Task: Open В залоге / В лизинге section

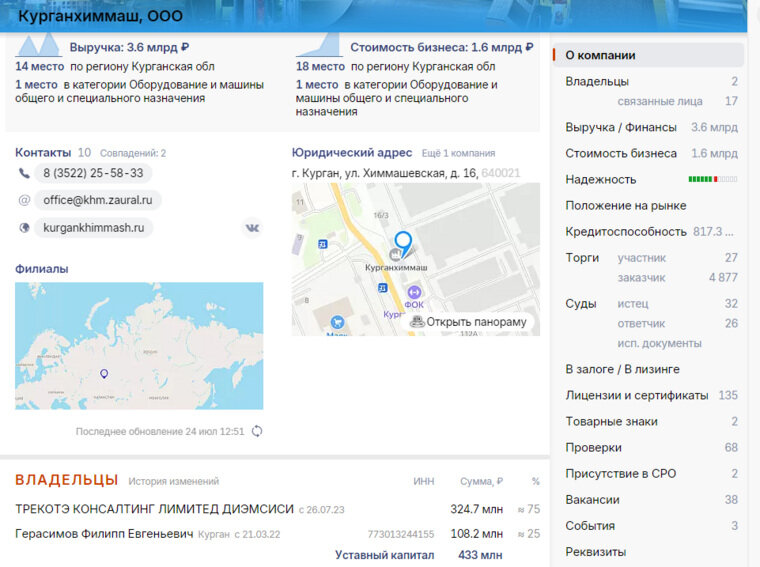Action: click(x=622, y=369)
